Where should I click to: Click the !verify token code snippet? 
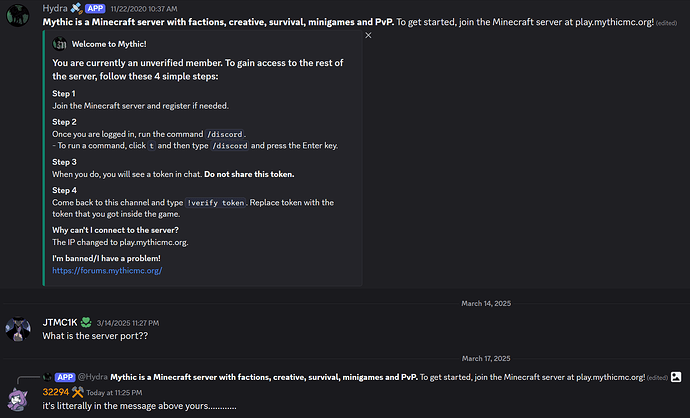click(216, 203)
